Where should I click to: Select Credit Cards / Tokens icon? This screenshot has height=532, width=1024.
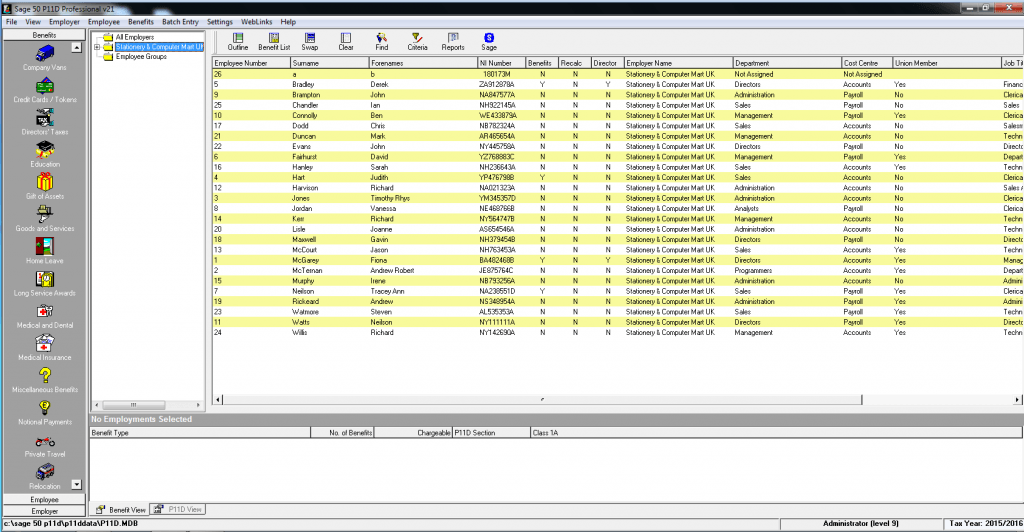pos(44,86)
